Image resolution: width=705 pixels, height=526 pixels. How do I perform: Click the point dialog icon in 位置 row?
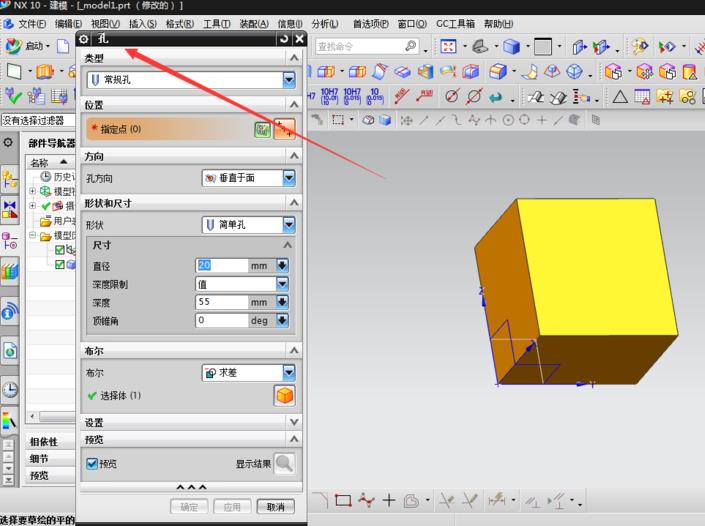coord(286,129)
